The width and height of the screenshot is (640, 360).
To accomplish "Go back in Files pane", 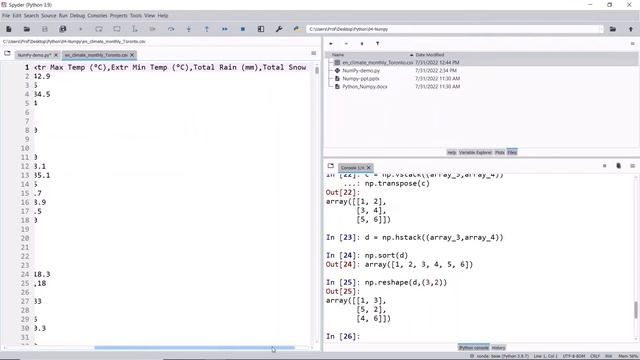I will tap(331, 43).
